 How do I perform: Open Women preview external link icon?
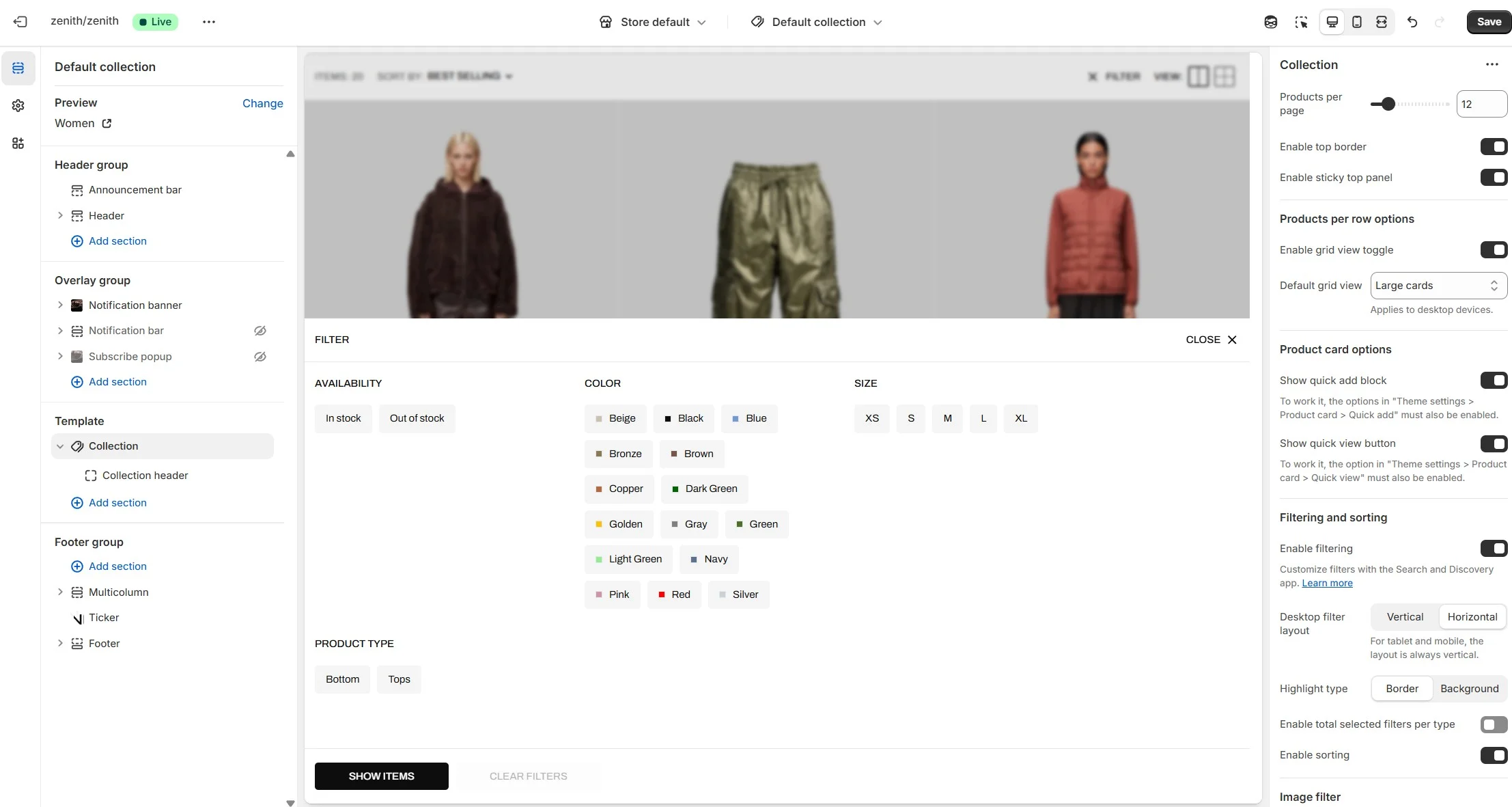tap(107, 124)
